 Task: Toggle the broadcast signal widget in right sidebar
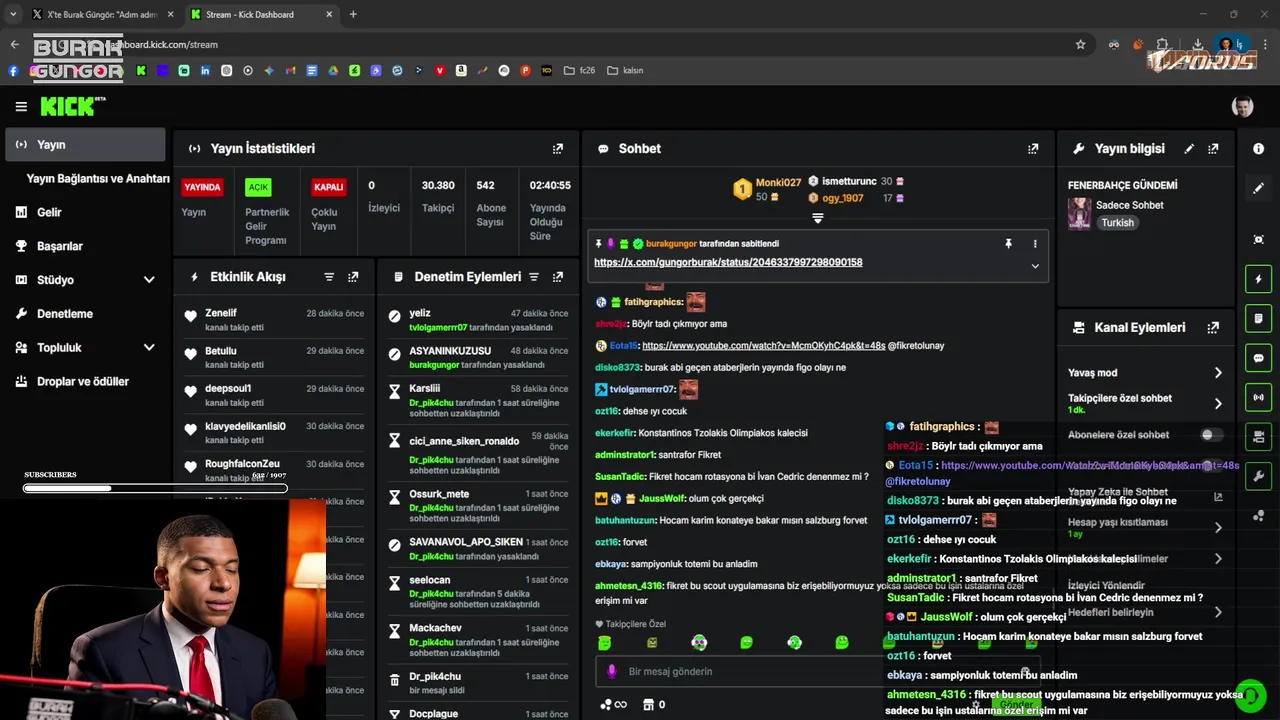1258,397
